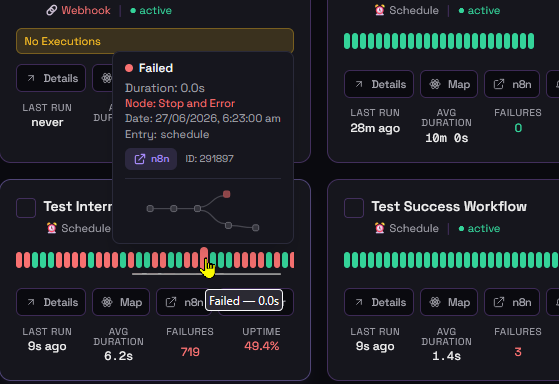559x384 pixels.
Task: Click the leftmost red execution bar on the Test Interr card
Action: coord(19,260)
